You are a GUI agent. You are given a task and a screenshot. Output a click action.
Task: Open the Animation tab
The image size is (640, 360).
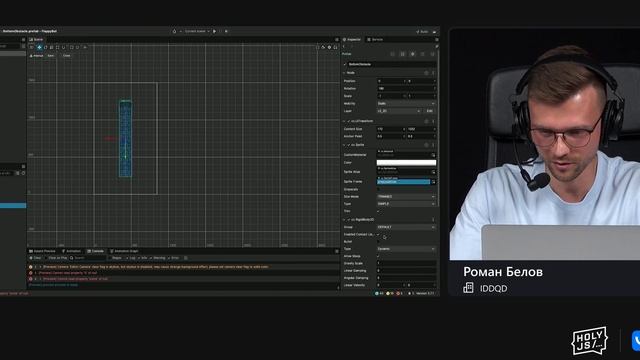coord(71,251)
